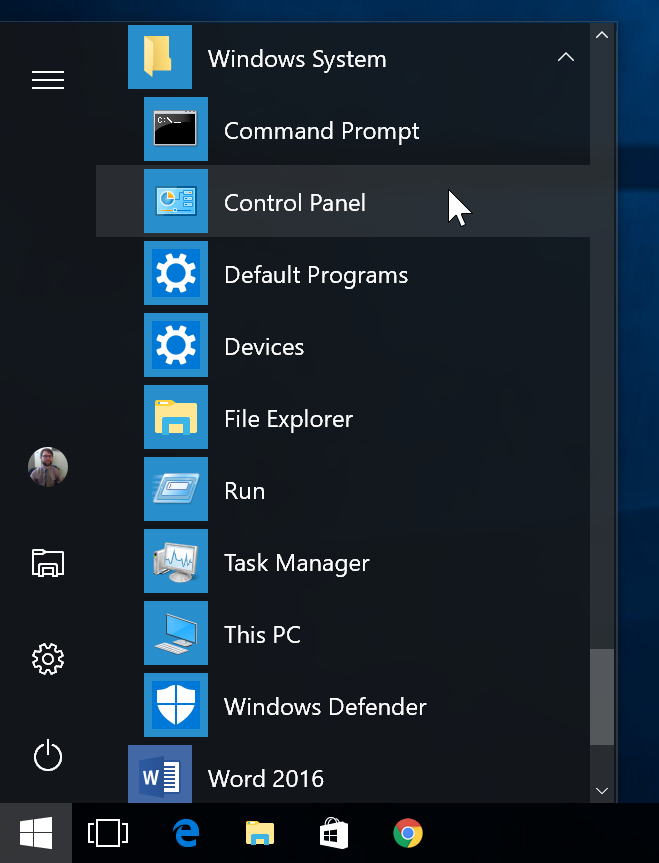Open Task View on the taskbar

[x=107, y=833]
